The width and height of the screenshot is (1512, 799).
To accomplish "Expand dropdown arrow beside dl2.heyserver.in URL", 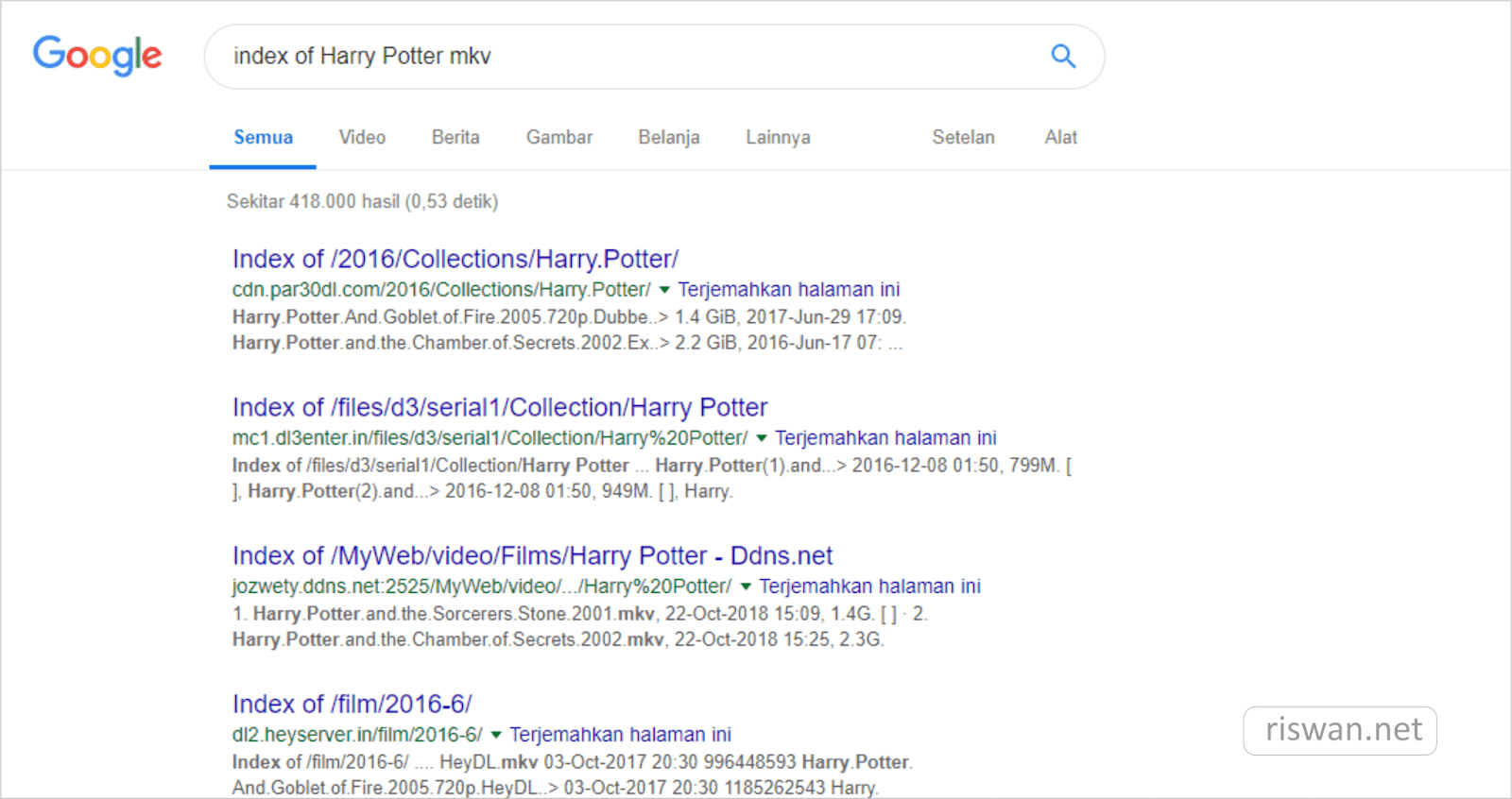I will [x=496, y=735].
